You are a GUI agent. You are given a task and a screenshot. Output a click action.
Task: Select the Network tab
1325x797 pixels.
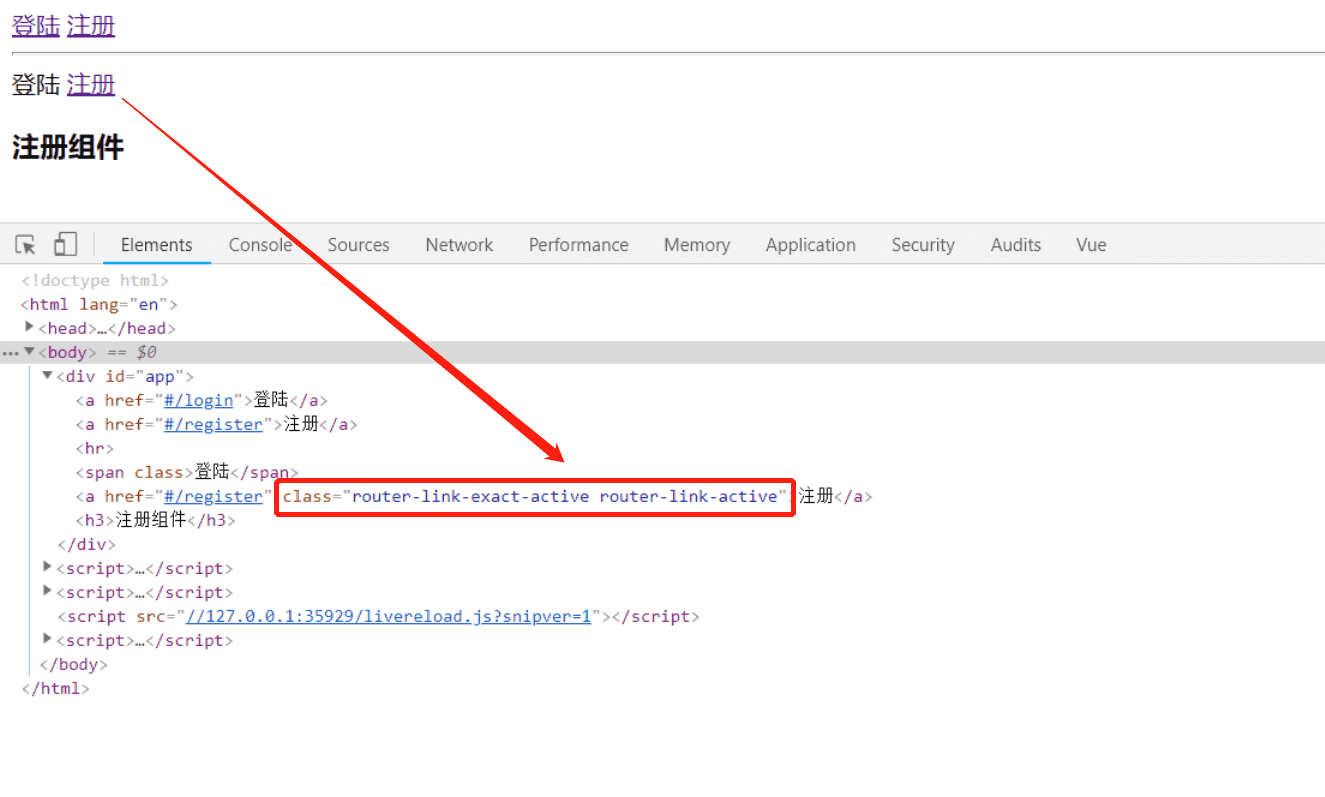pyautogui.click(x=459, y=245)
